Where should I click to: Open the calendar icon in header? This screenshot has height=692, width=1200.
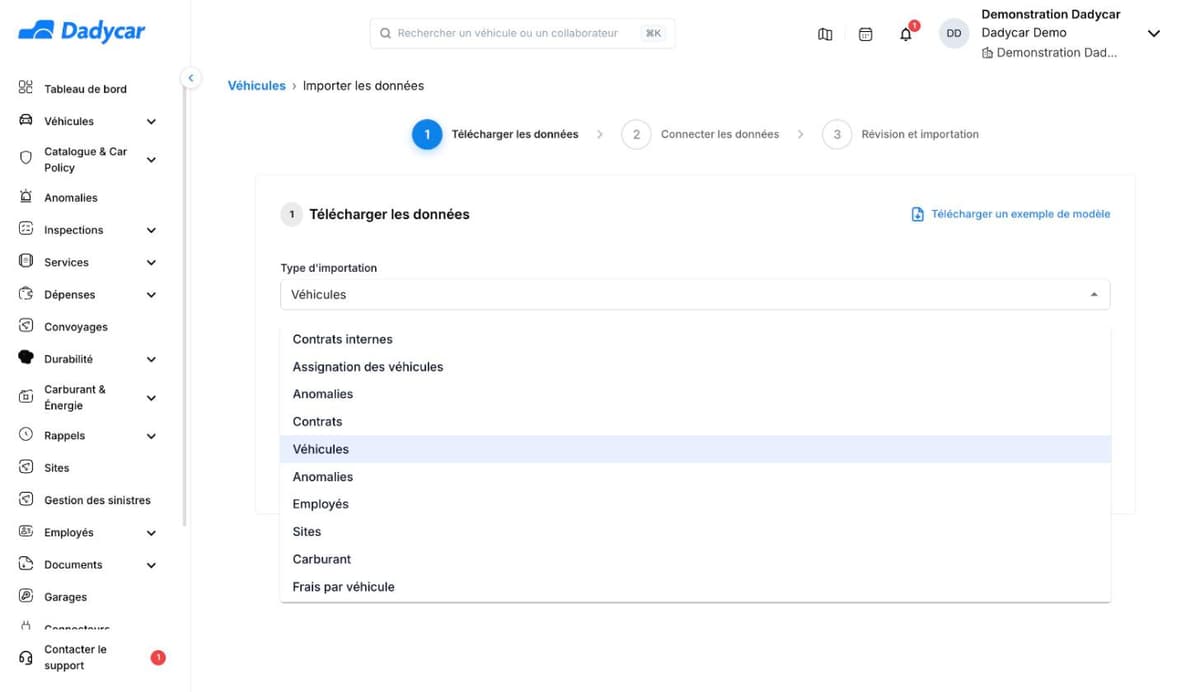pyautogui.click(x=866, y=34)
